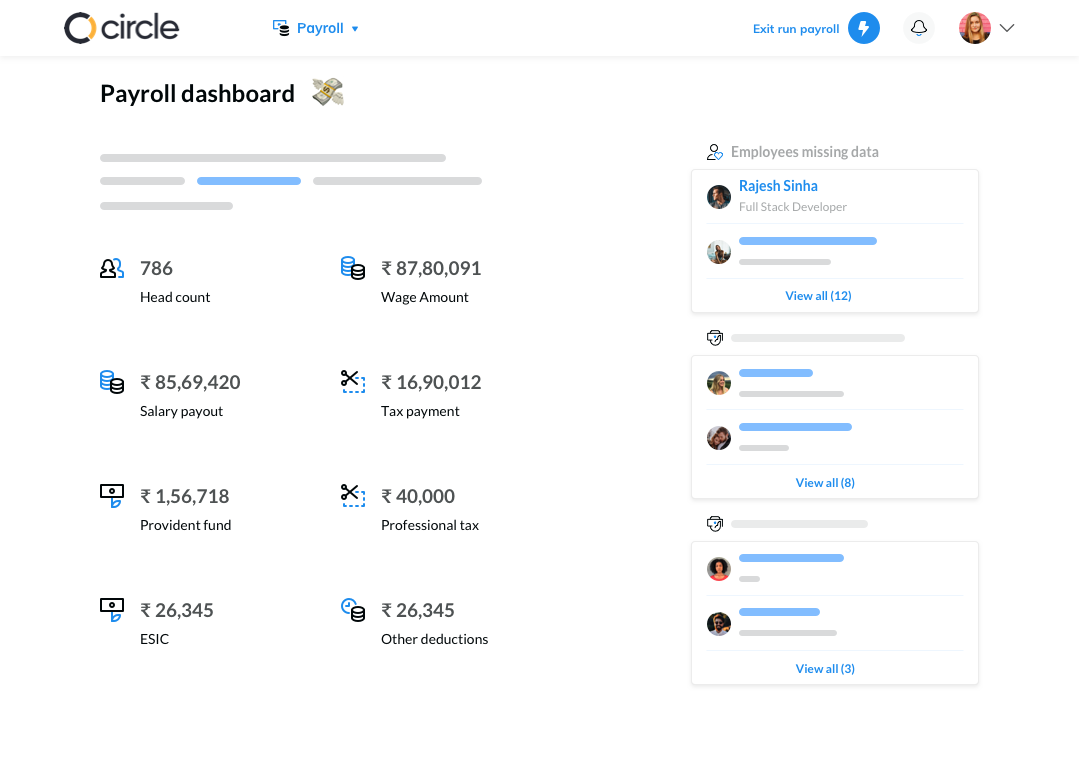Click the Employees missing data person icon
Screen dimensions: 1079x768
tap(715, 152)
